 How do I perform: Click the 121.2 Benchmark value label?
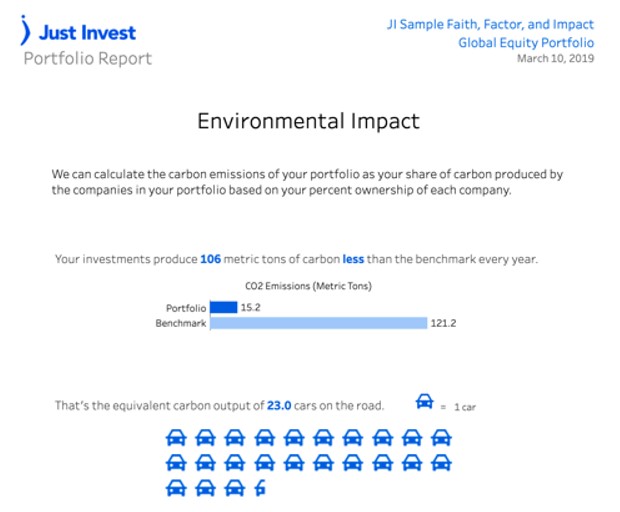(442, 323)
